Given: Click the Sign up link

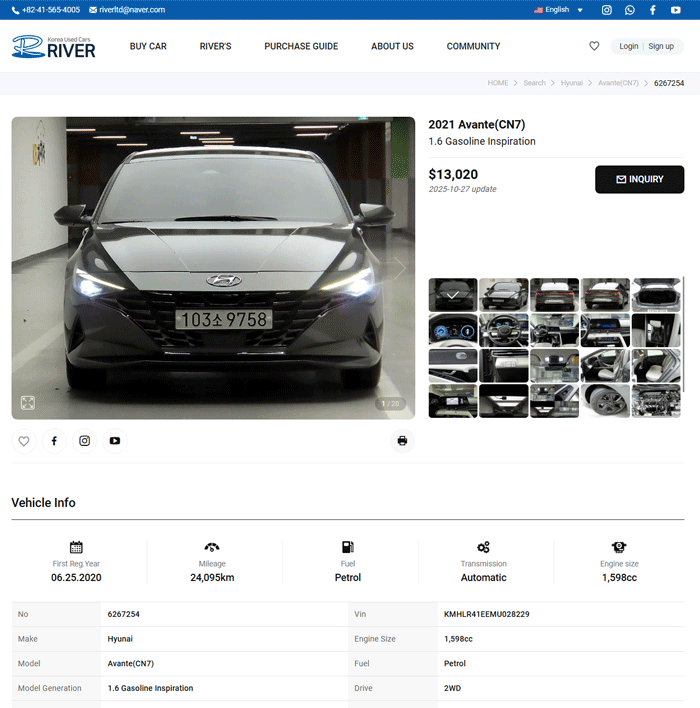Looking at the screenshot, I should 661,46.
